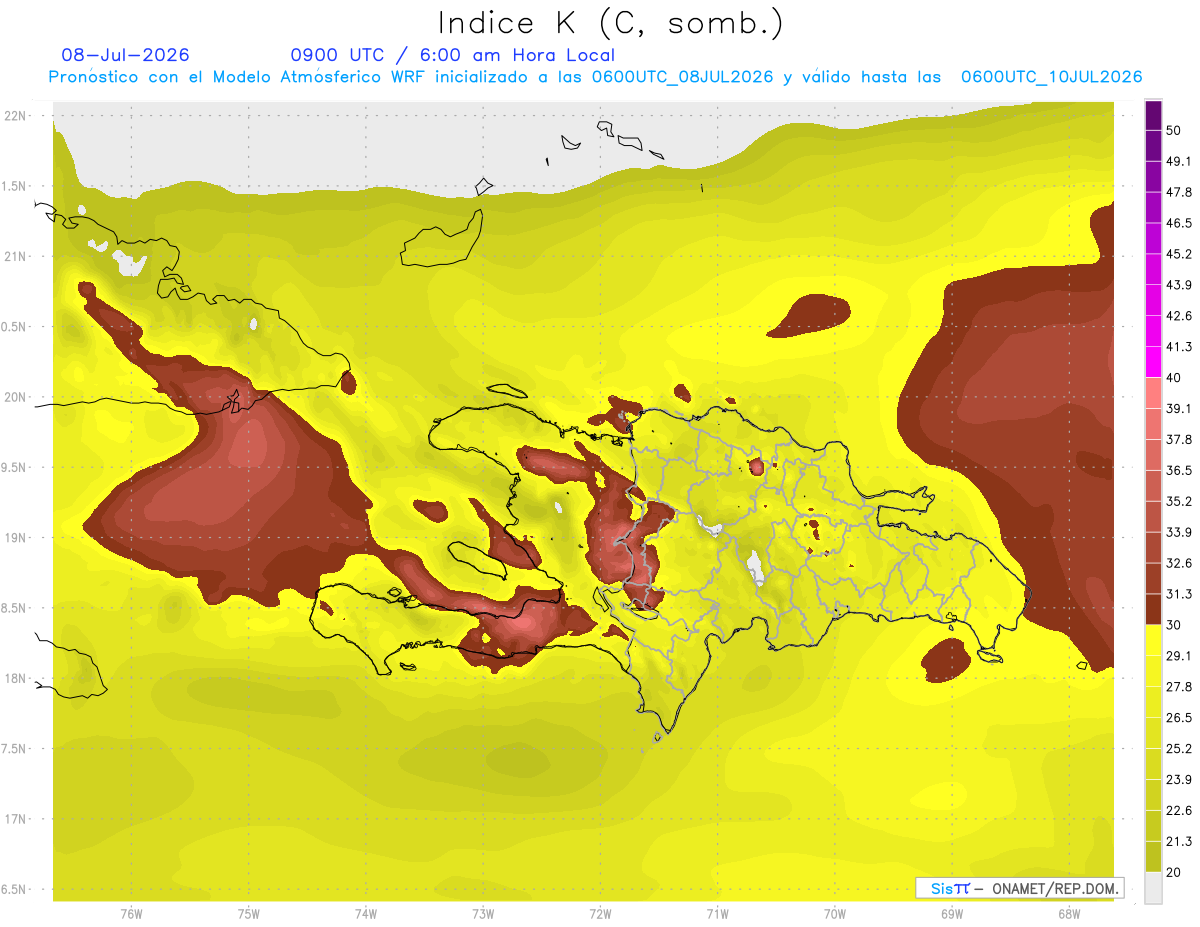
Task: Click the legend value "43.9"
Action: pyautogui.click(x=1179, y=285)
